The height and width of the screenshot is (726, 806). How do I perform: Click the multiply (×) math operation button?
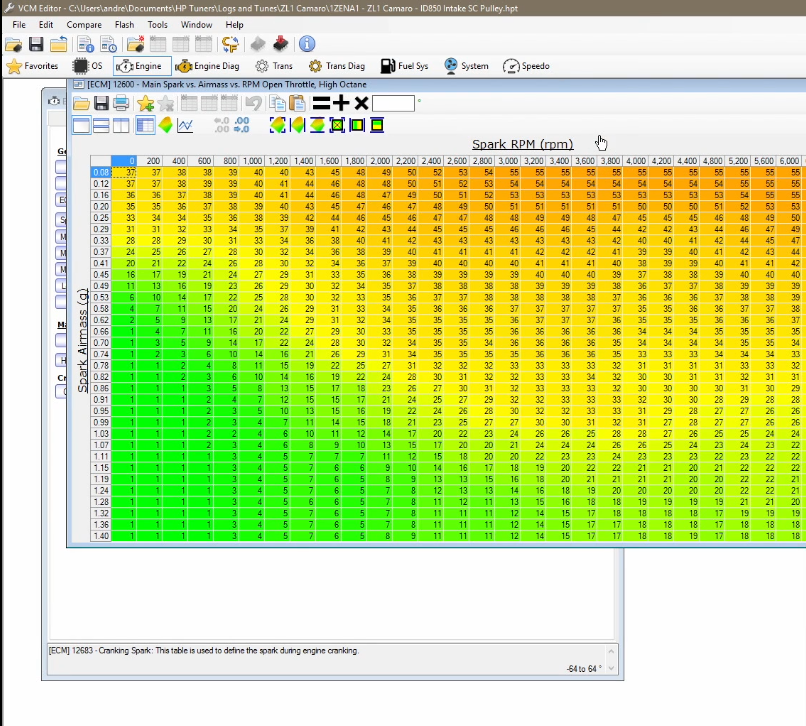[x=360, y=103]
